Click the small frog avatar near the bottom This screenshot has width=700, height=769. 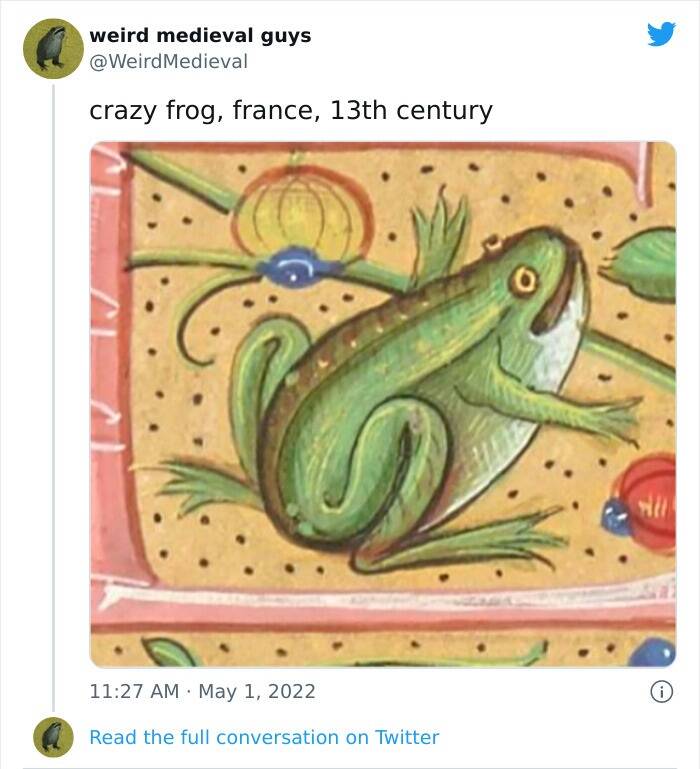tap(53, 737)
